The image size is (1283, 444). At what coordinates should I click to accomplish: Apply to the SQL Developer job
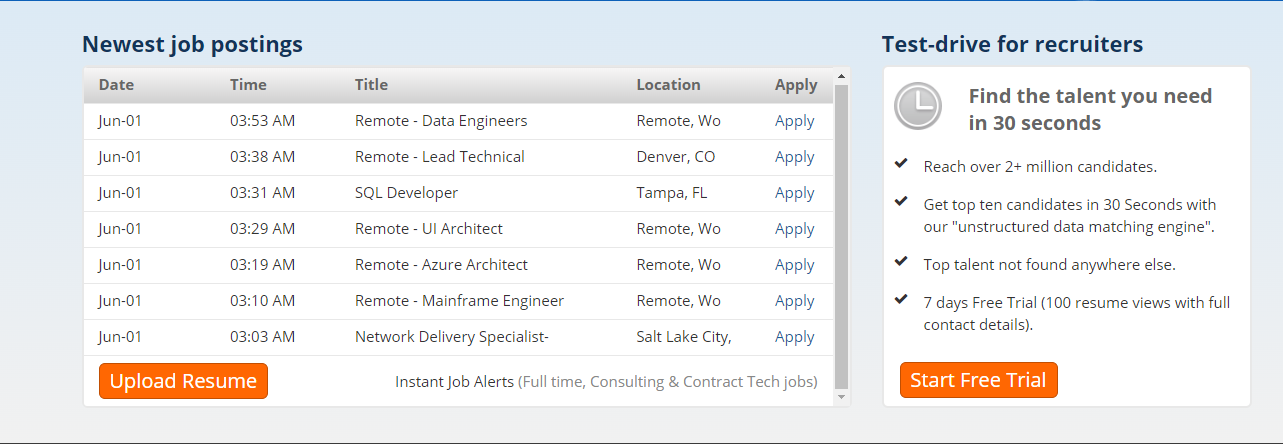(x=794, y=193)
